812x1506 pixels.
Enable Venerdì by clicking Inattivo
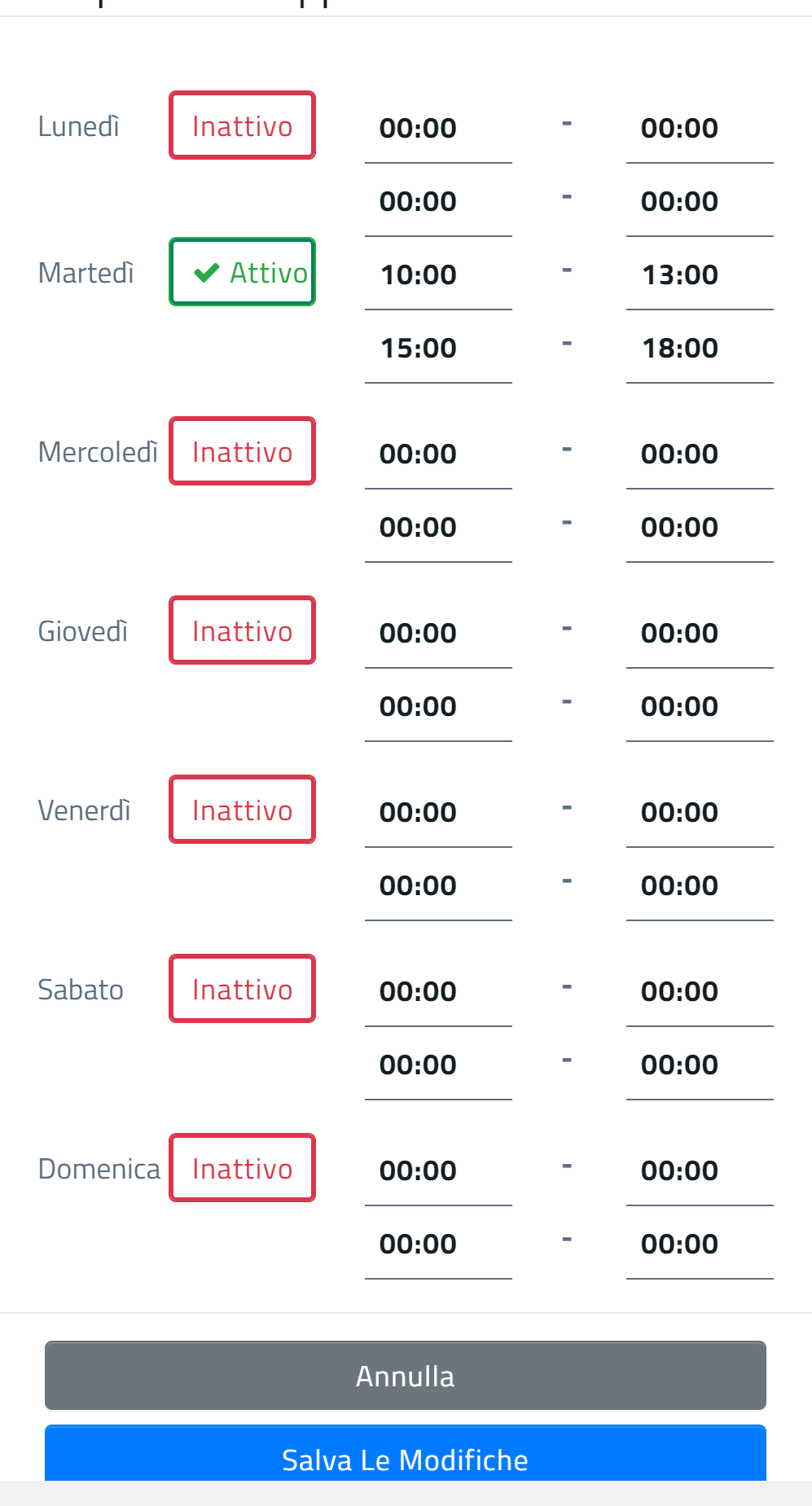click(242, 810)
